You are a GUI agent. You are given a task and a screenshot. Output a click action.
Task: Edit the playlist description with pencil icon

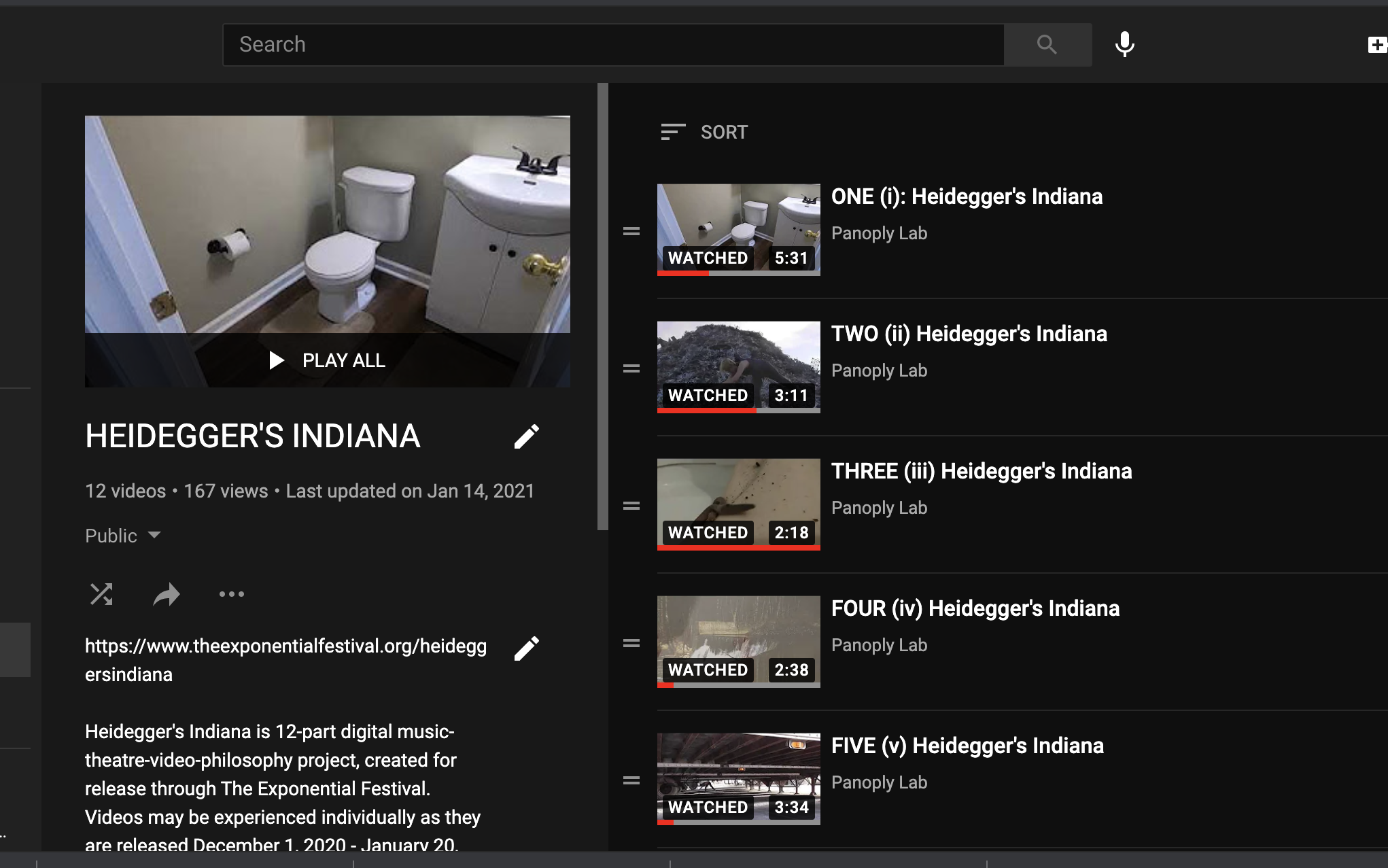[526, 648]
